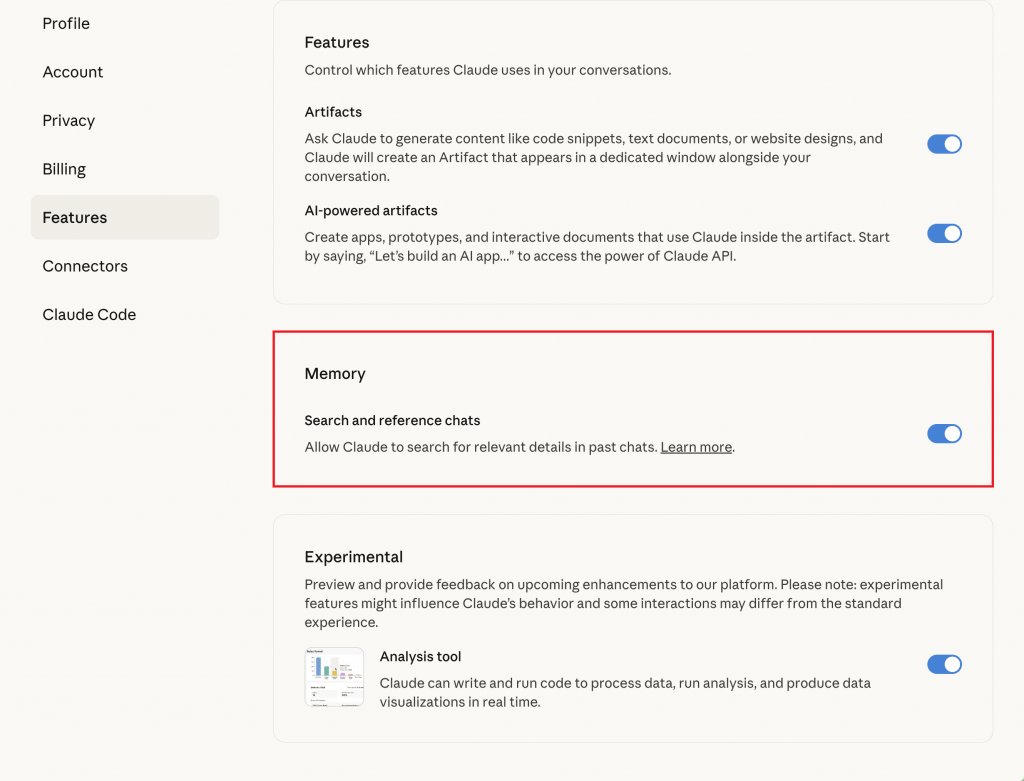Click the Artifacts option title
Image resolution: width=1024 pixels, height=781 pixels.
(333, 112)
